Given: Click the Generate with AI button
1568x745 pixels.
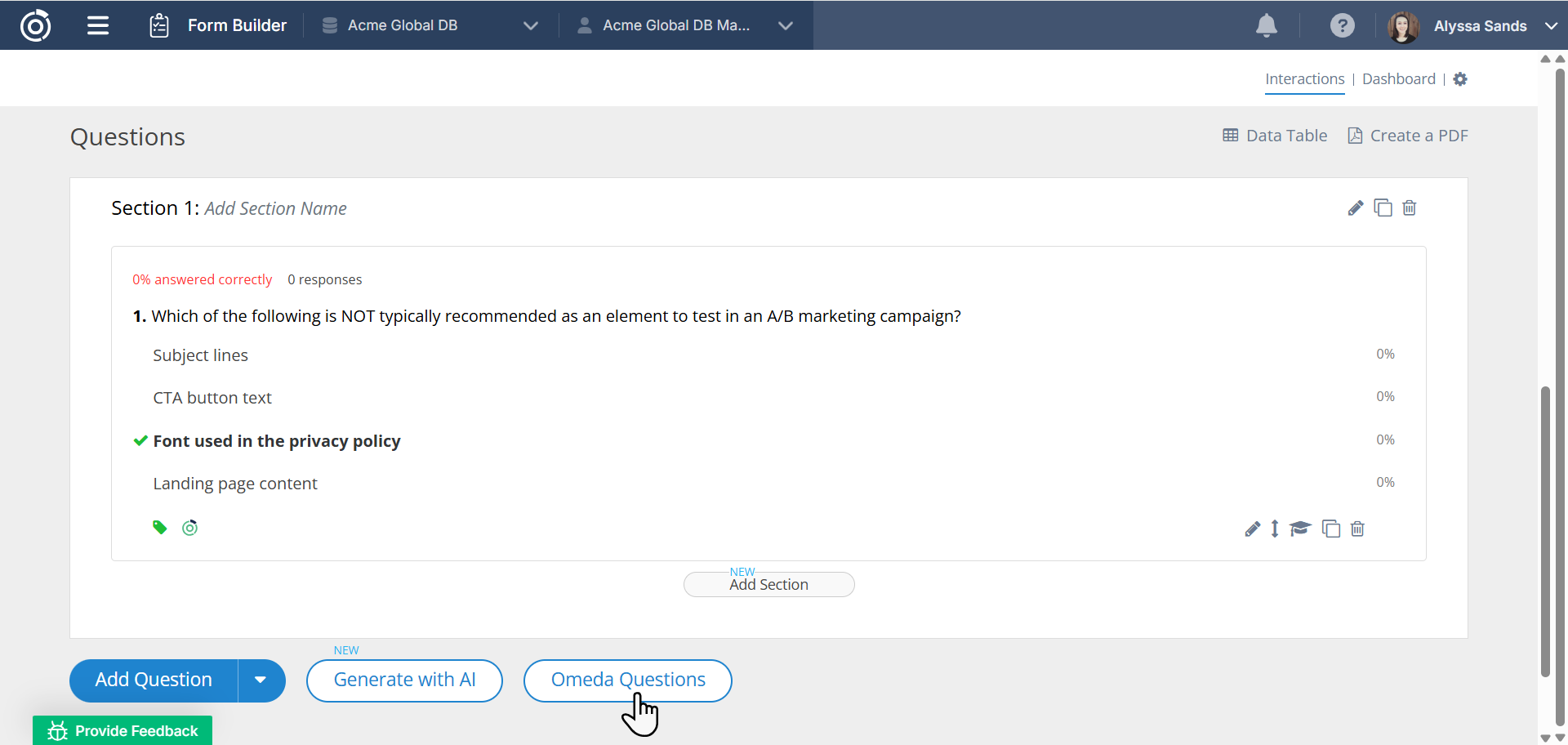Looking at the screenshot, I should 404,680.
